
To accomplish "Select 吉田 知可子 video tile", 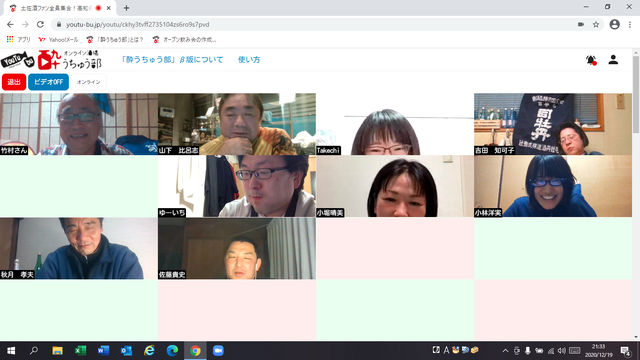I will click(553, 124).
